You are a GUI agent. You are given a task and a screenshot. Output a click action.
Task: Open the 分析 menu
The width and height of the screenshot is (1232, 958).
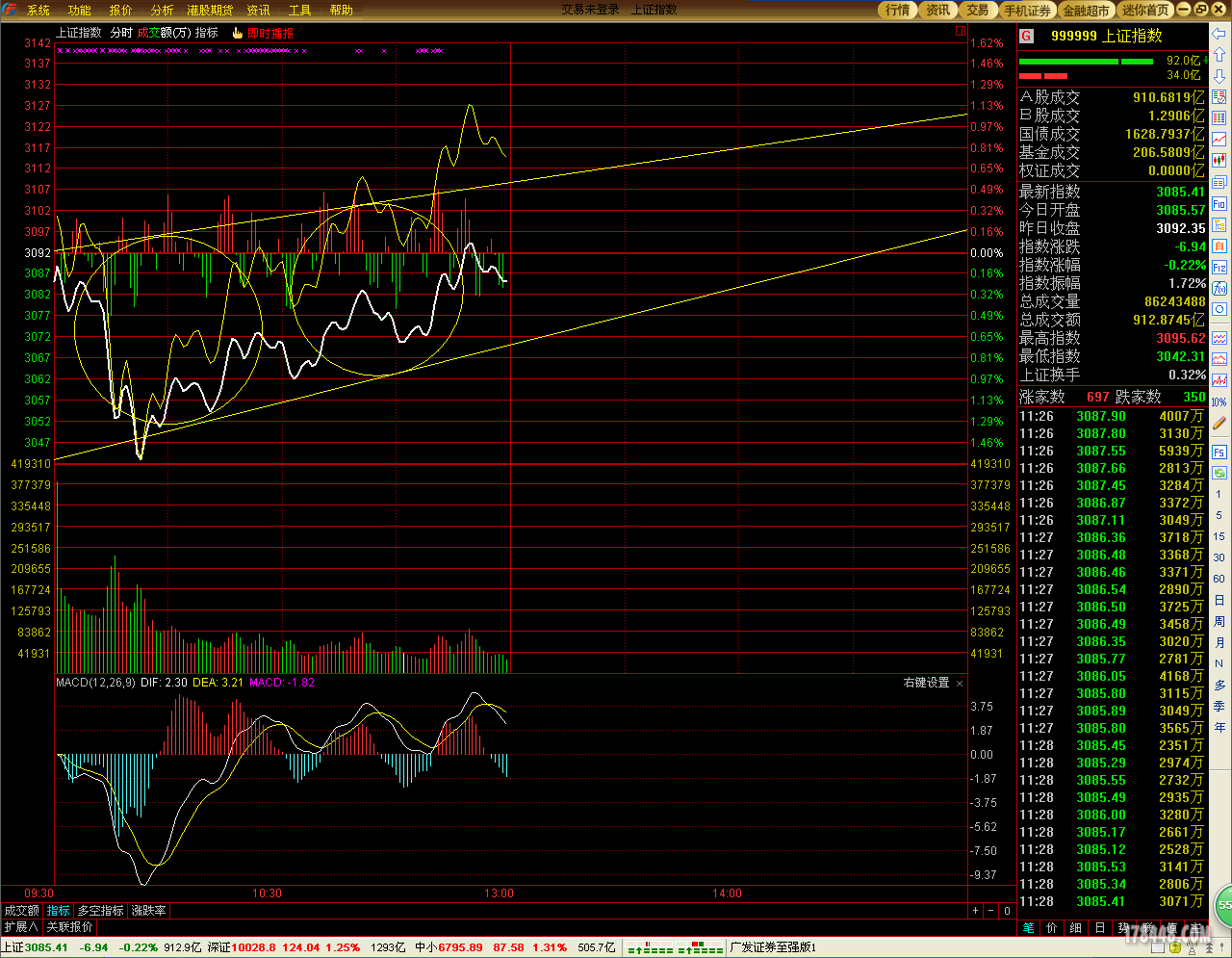pyautogui.click(x=163, y=10)
